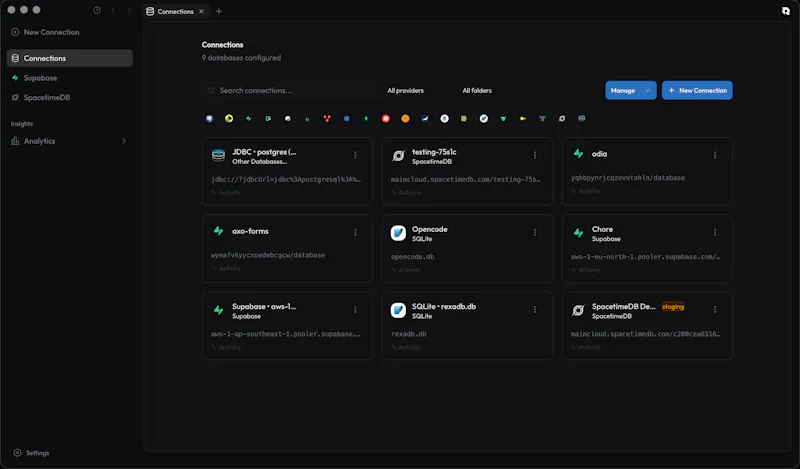Expand the Manage button dropdown arrow
The image size is (800, 469).
click(647, 90)
